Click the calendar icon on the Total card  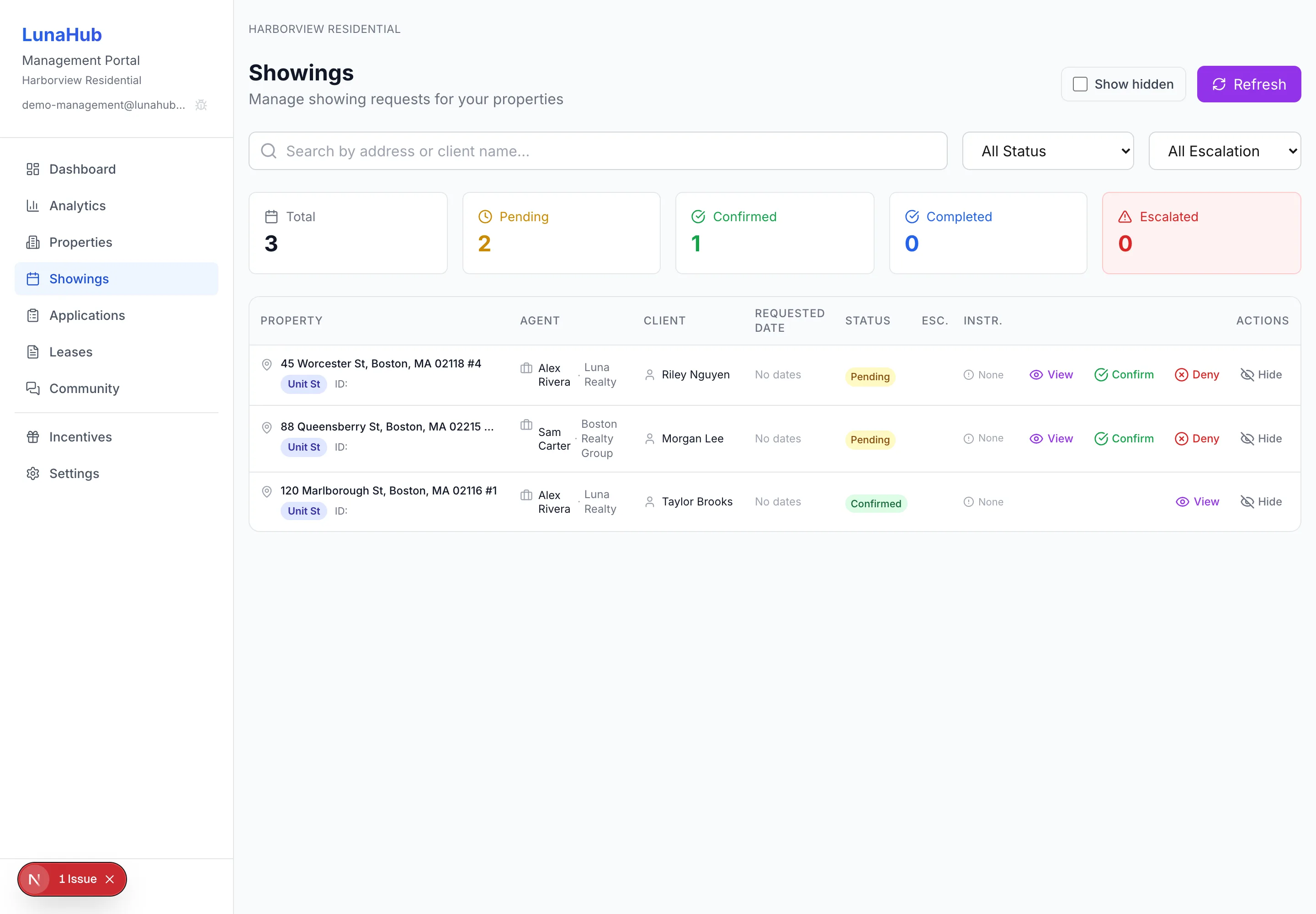271,217
